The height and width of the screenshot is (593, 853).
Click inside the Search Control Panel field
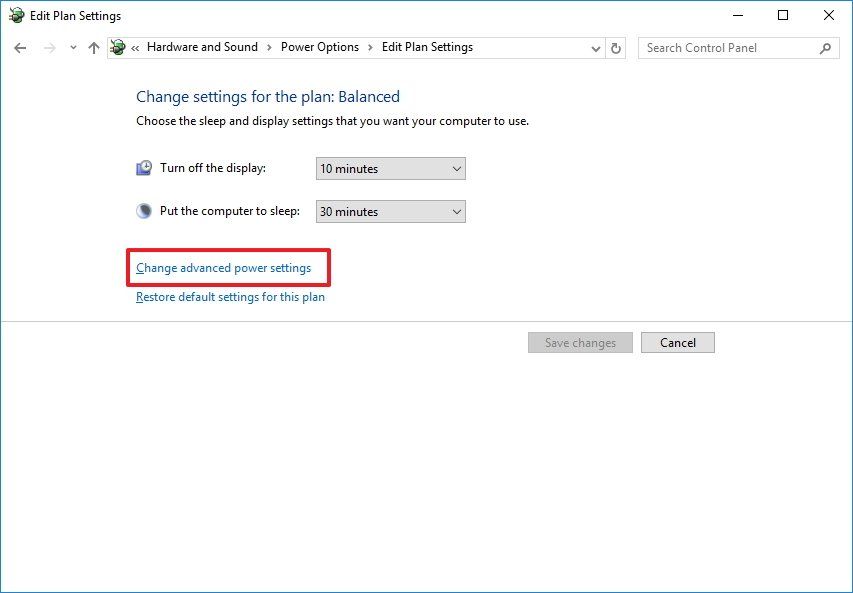point(730,47)
